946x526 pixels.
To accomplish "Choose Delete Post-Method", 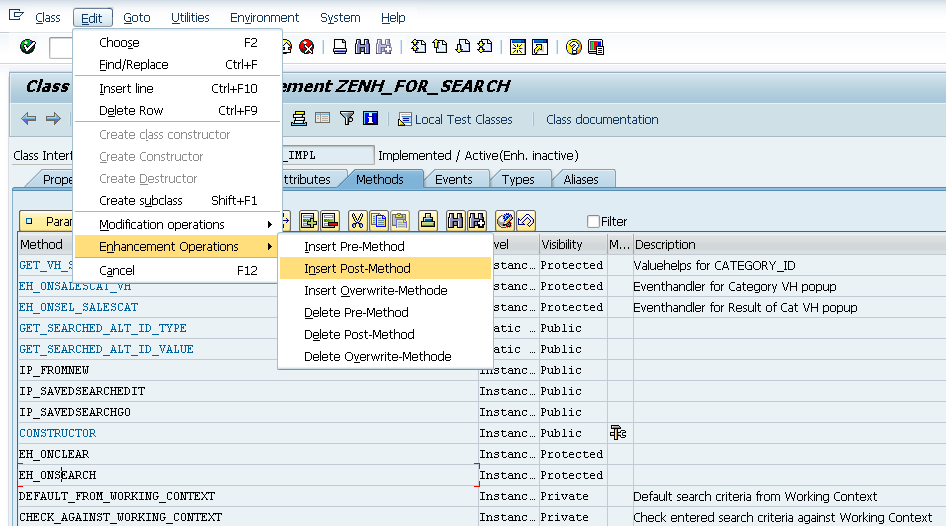I will (x=386, y=334).
